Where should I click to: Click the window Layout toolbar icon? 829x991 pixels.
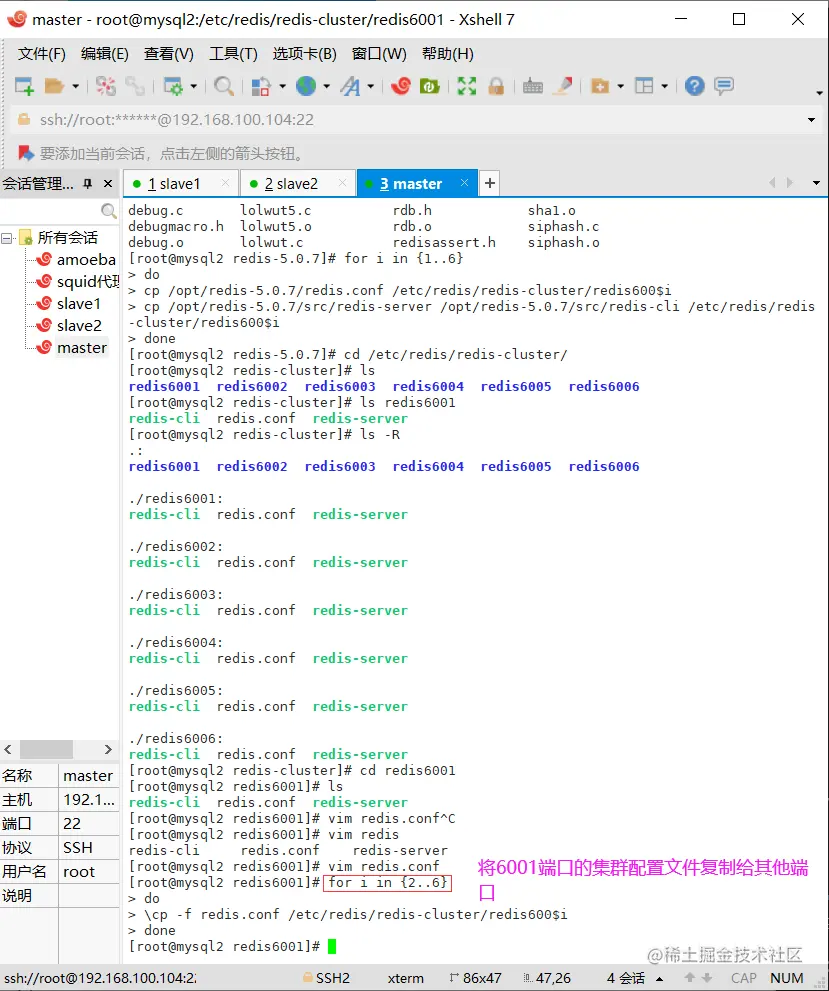644,86
